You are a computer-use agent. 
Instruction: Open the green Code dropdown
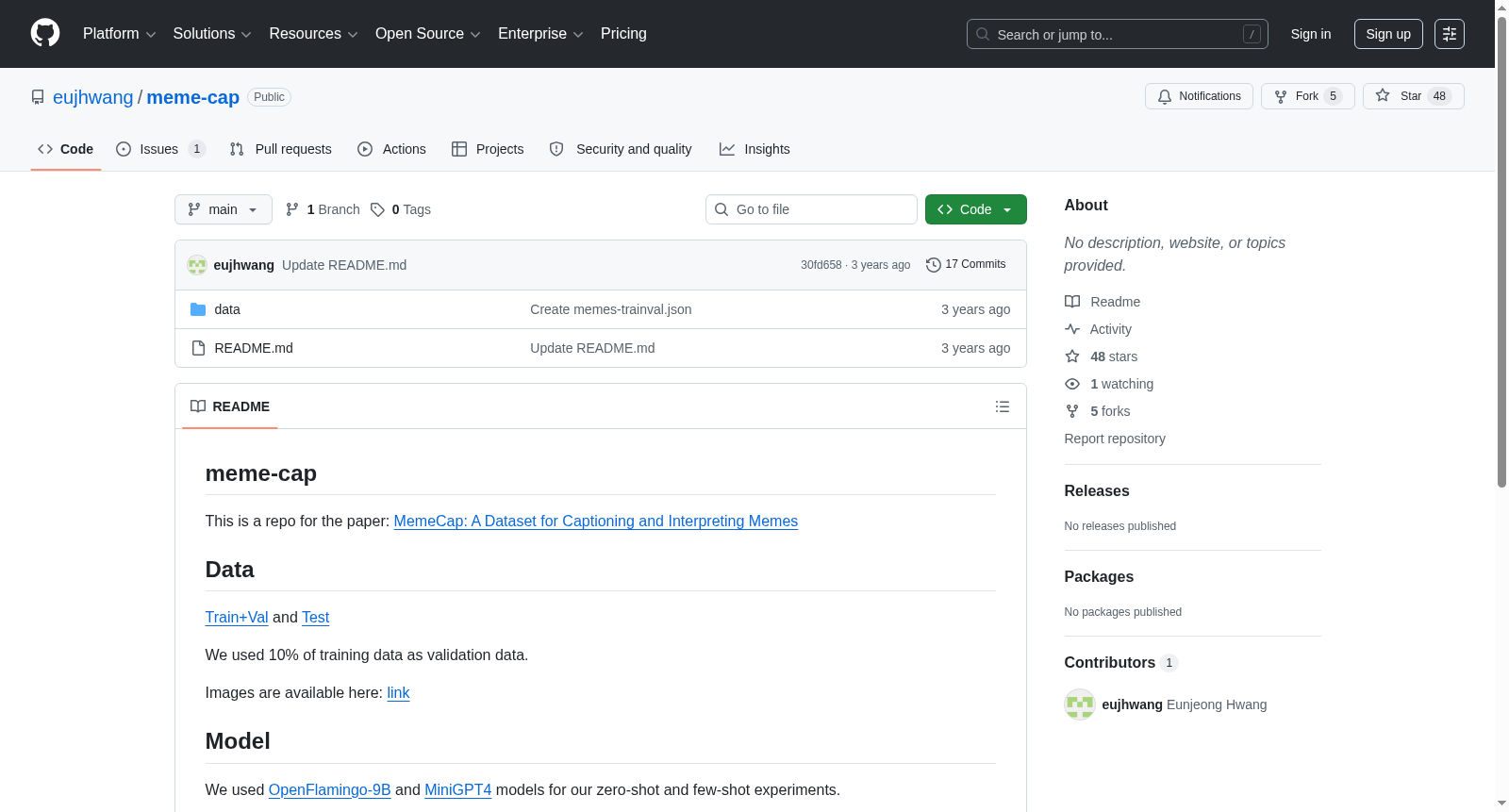coord(976,209)
